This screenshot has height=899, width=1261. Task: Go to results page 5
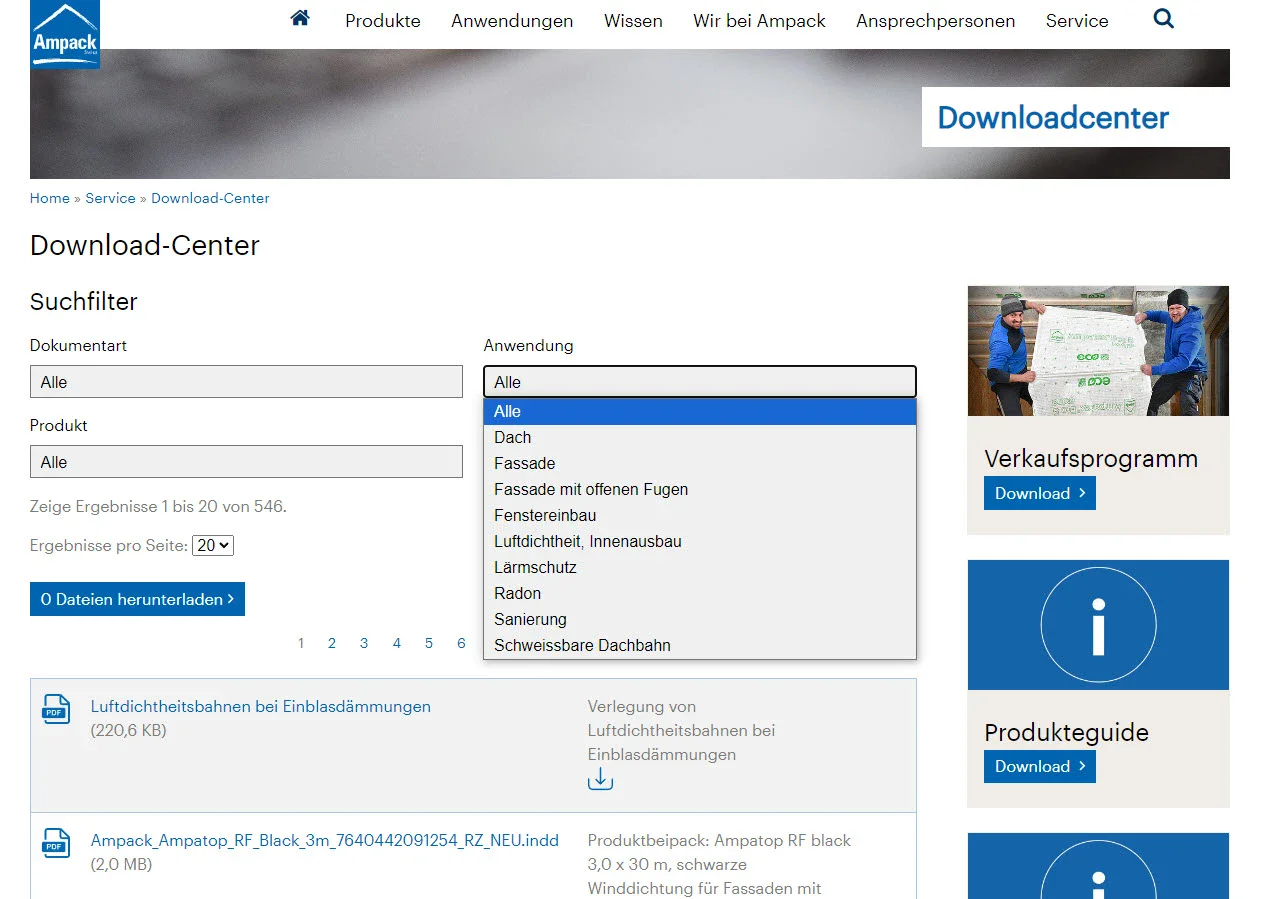coord(429,643)
